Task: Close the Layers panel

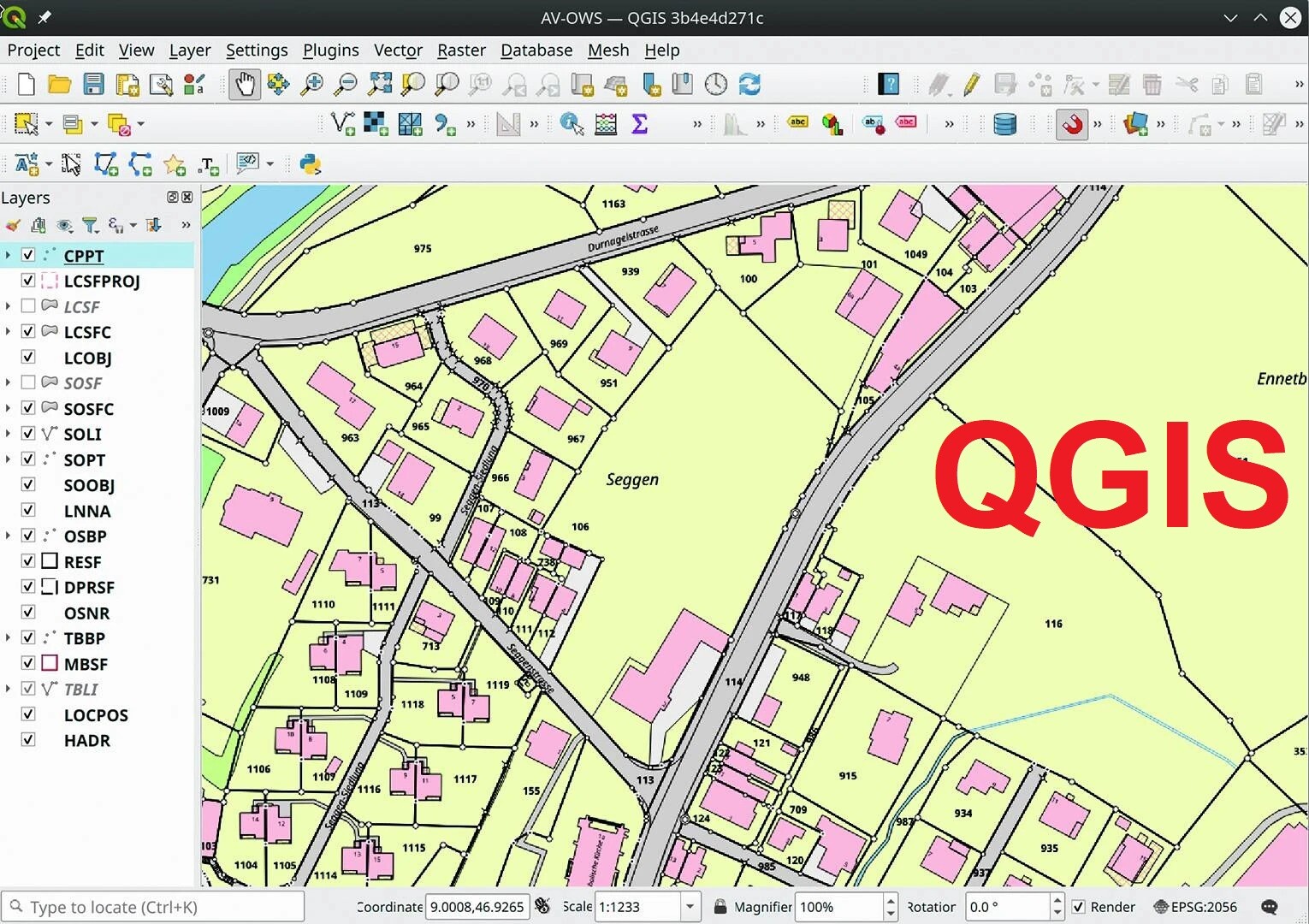Action: tap(187, 197)
